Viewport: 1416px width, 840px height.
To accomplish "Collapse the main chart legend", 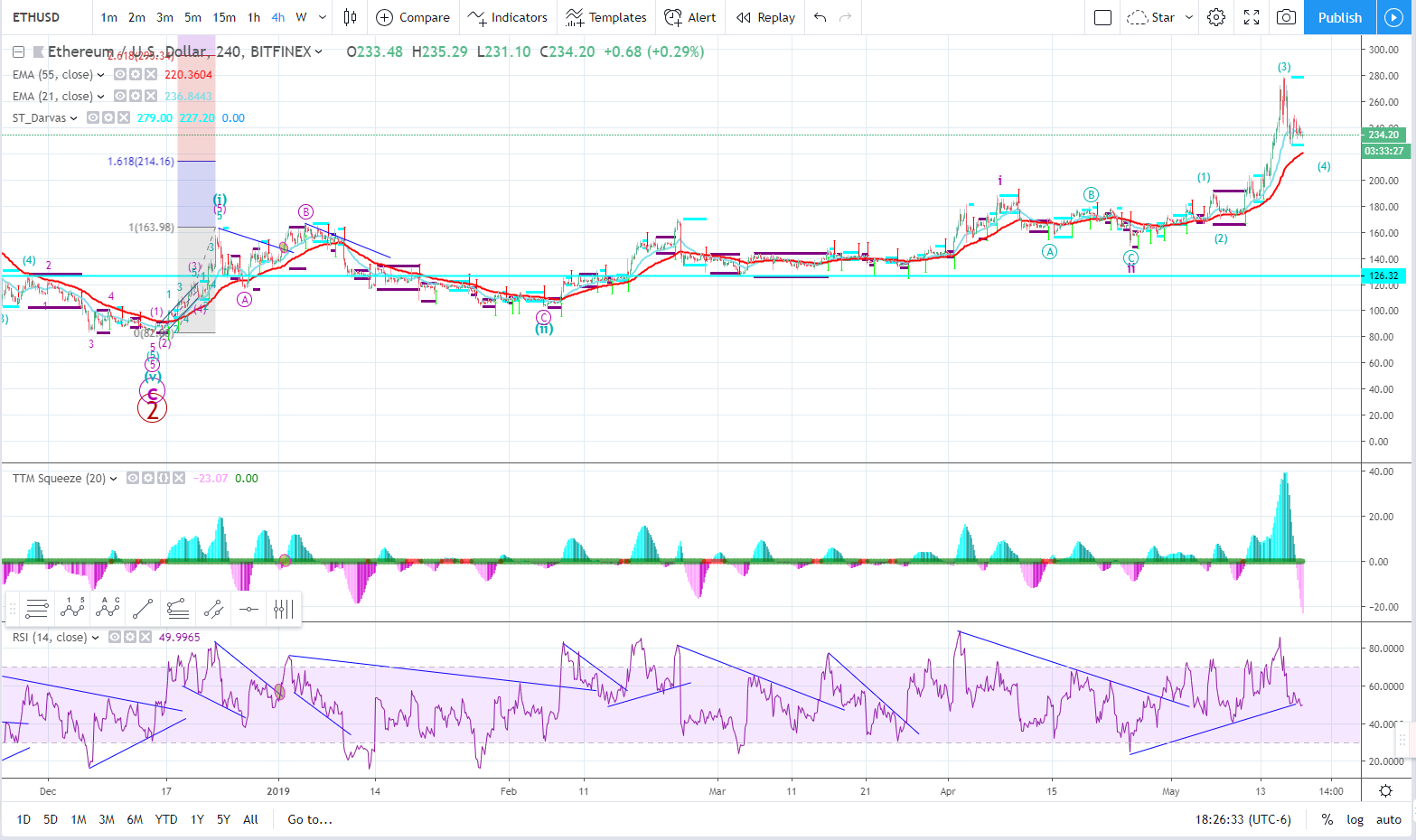I will pos(18,52).
